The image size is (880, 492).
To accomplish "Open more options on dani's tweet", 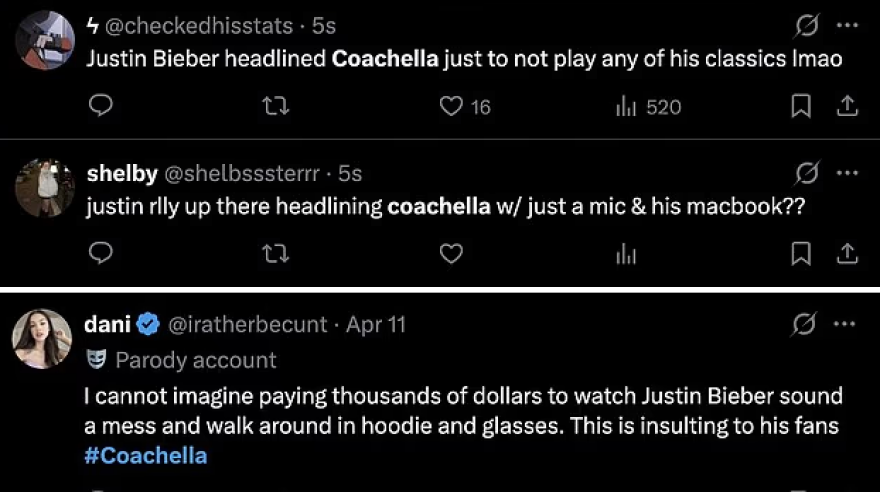I will pos(846,324).
